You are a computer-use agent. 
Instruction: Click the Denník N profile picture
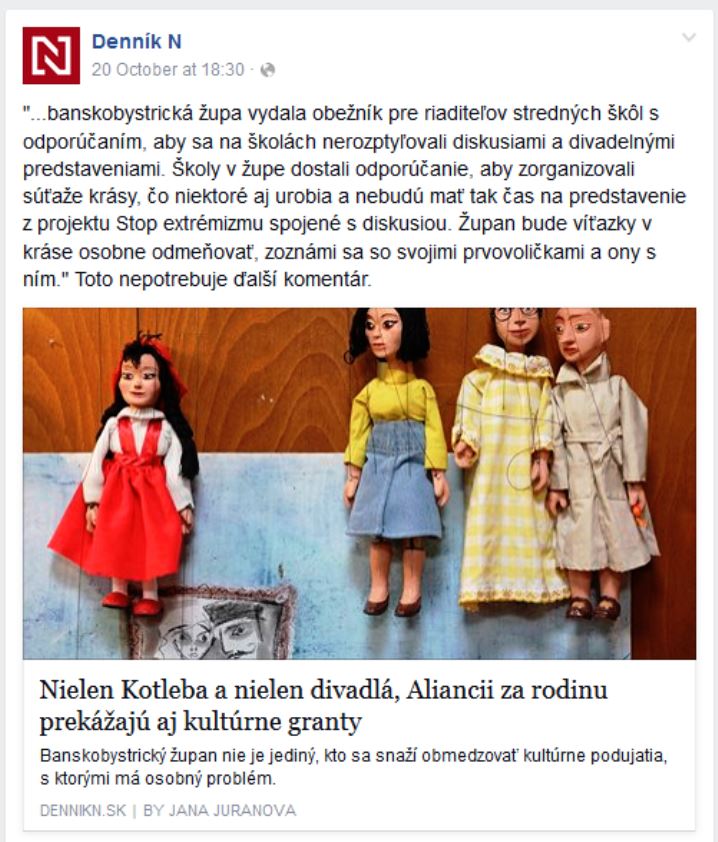[x=51, y=56]
